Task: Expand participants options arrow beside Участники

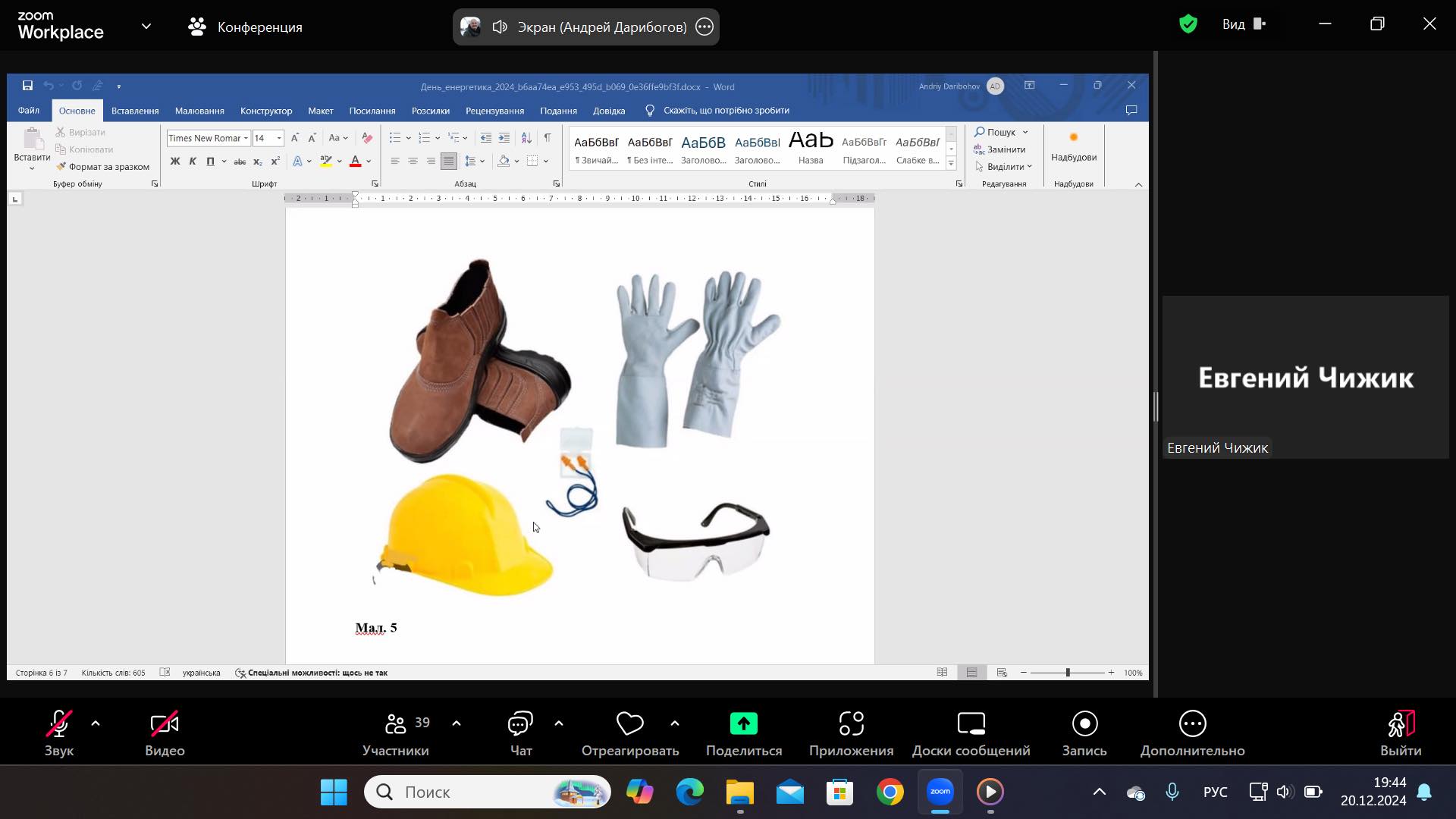Action: click(457, 723)
